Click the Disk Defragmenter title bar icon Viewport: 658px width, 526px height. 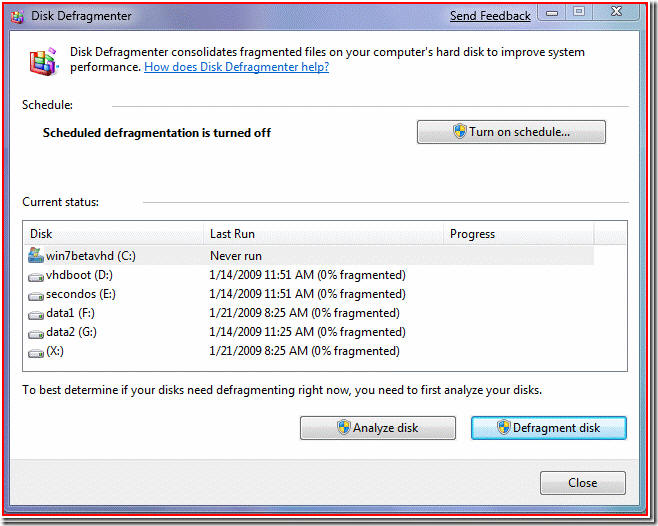(17, 16)
